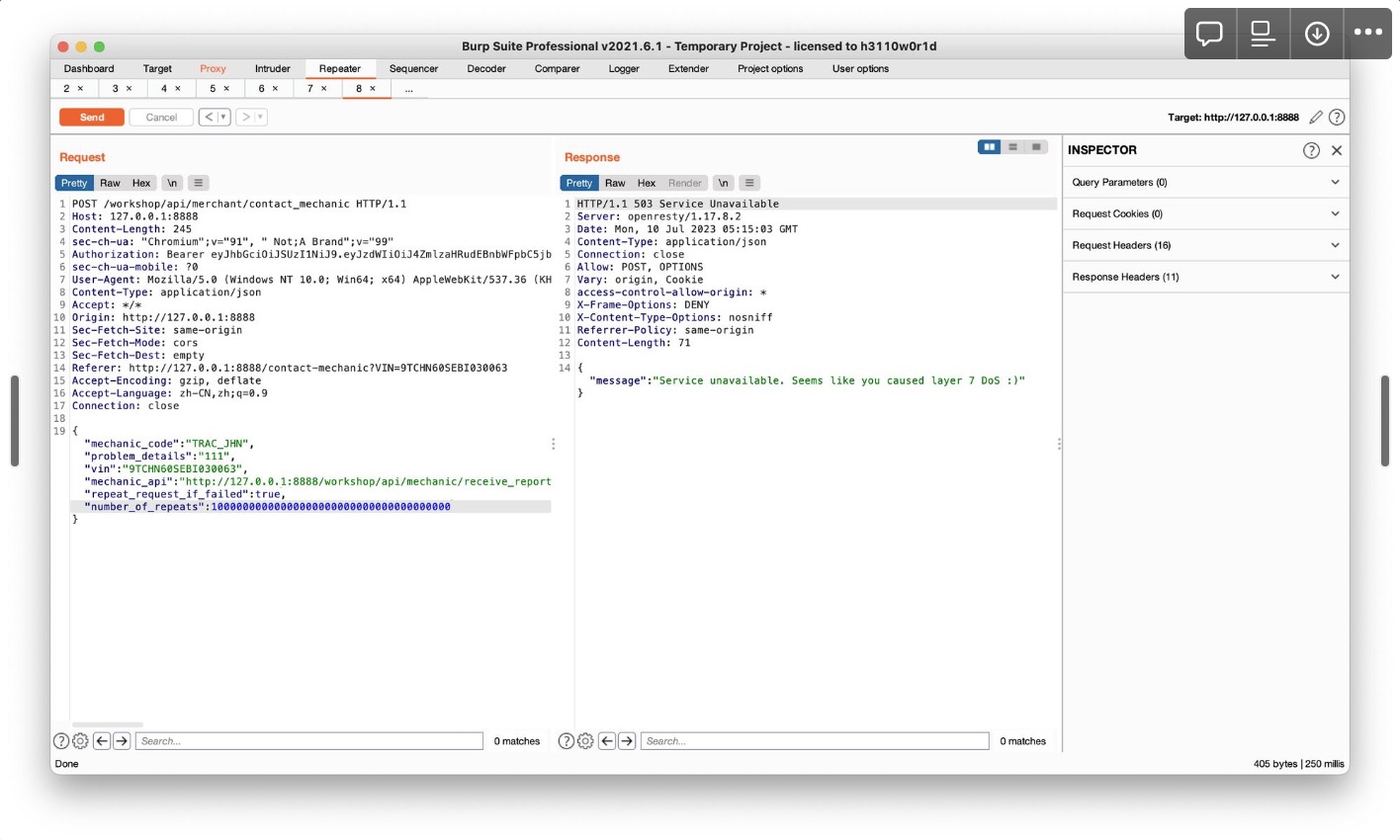Screen dimensions: 1400x840
Task: Open Repeater help next to the target
Action: tap(1337, 118)
